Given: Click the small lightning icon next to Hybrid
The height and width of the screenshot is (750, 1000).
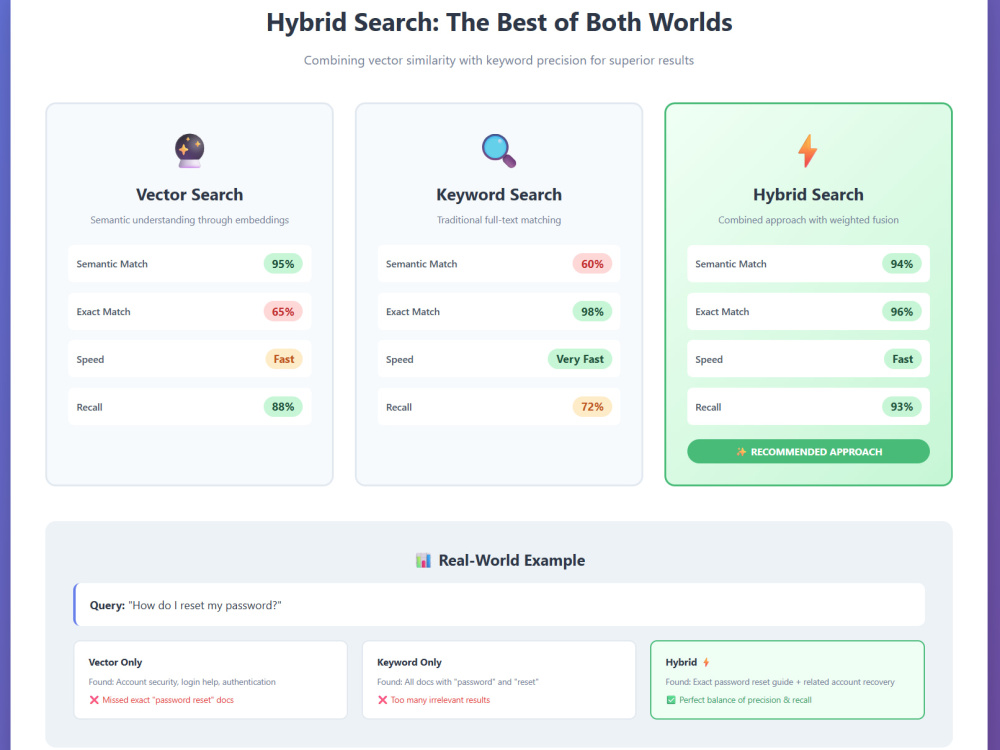Looking at the screenshot, I should tap(706, 663).
